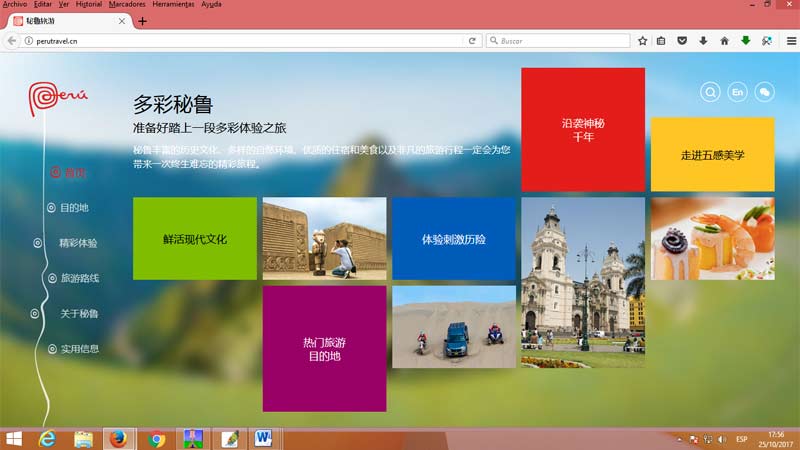Image resolution: width=800 pixels, height=450 pixels.
Task: Open the WeChat circle icon
Action: (x=764, y=92)
